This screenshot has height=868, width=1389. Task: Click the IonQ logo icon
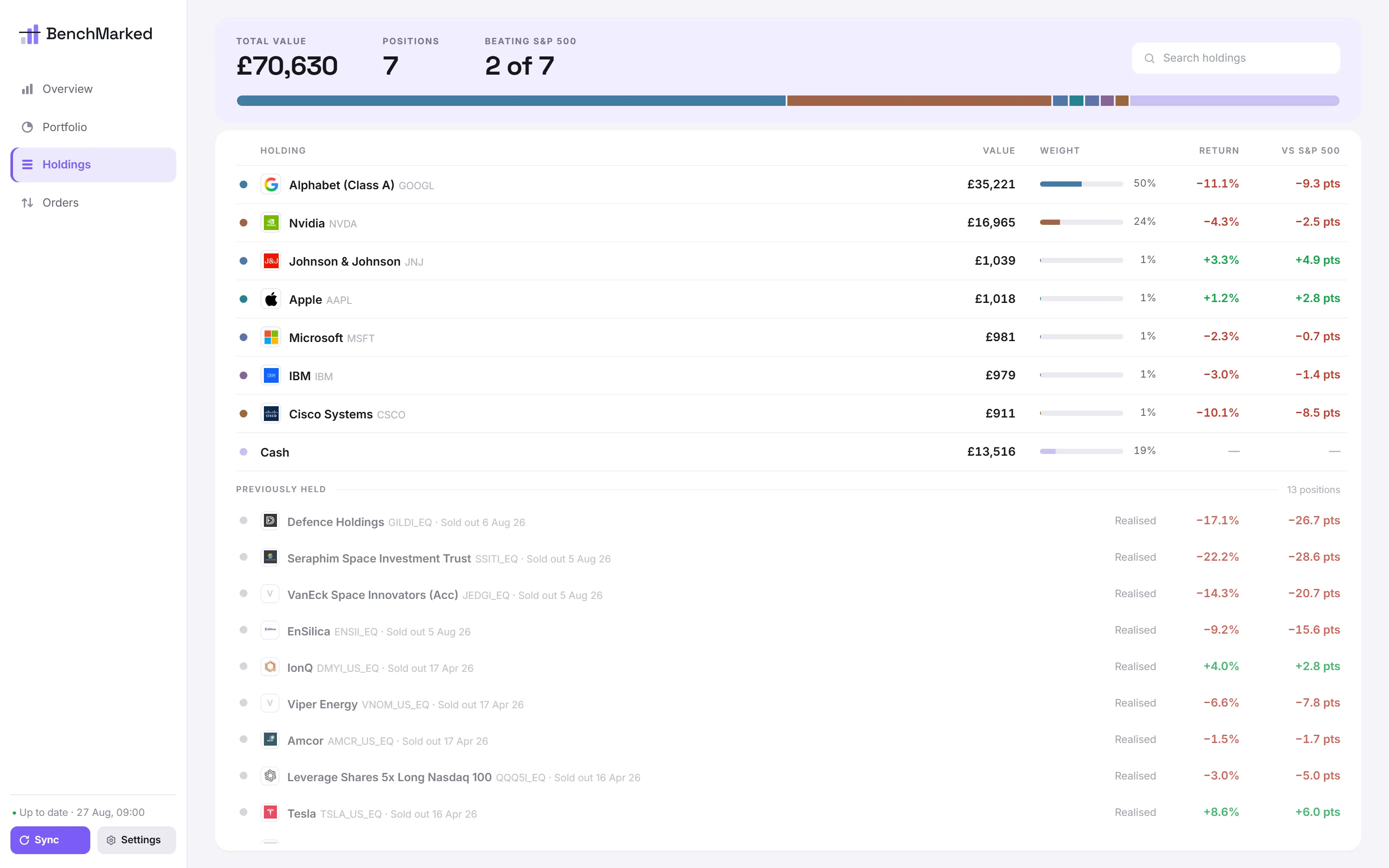[x=270, y=667]
